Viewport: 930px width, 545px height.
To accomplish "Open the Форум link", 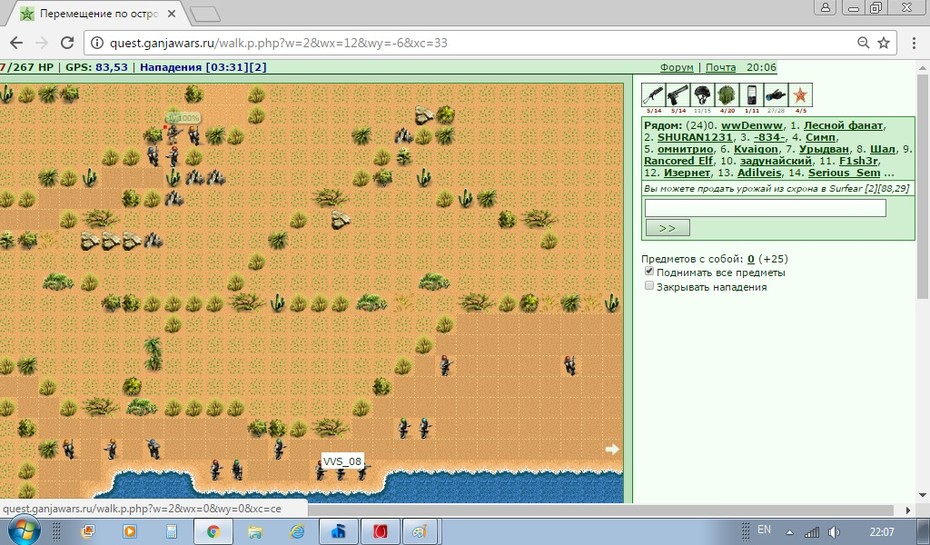I will pos(677,67).
